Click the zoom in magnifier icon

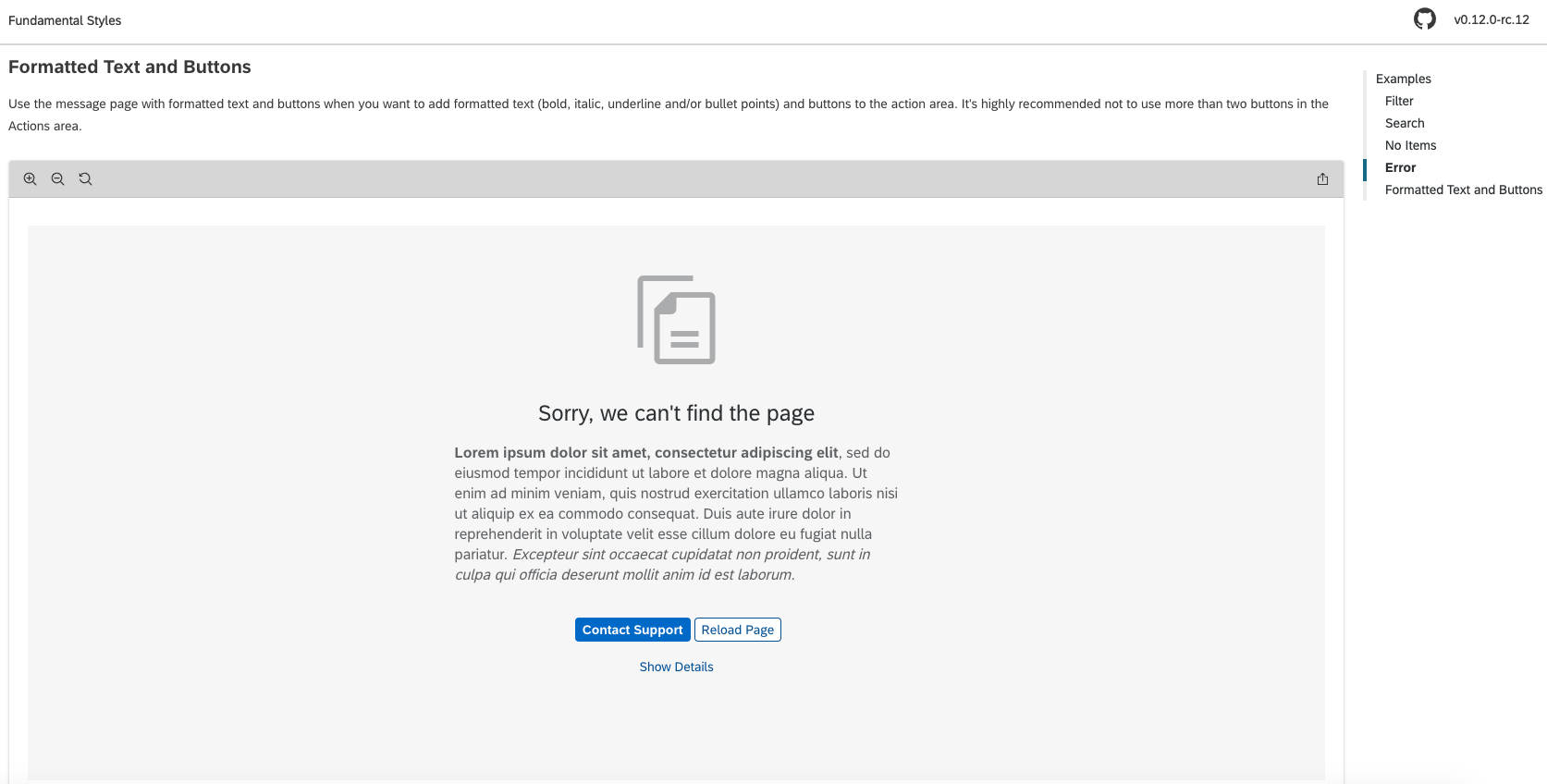tap(31, 179)
